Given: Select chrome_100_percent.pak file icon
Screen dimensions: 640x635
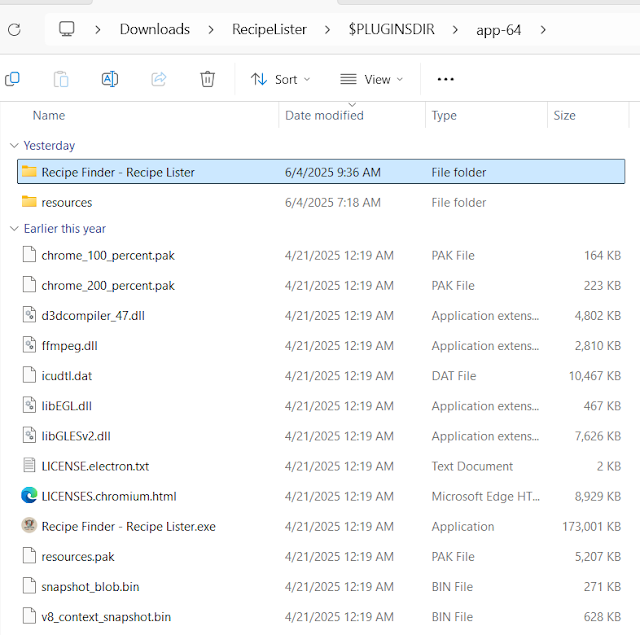Looking at the screenshot, I should click(29, 255).
